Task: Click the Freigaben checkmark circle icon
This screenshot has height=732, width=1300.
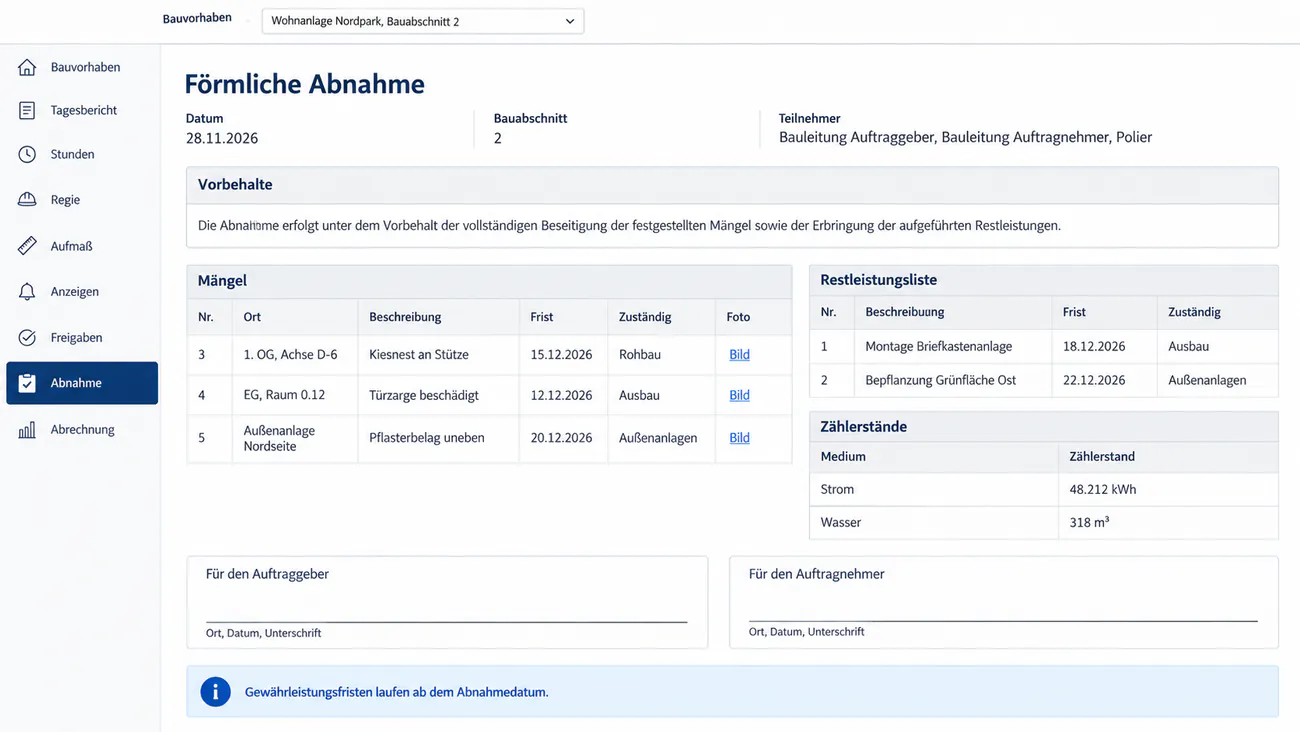Action: point(27,337)
